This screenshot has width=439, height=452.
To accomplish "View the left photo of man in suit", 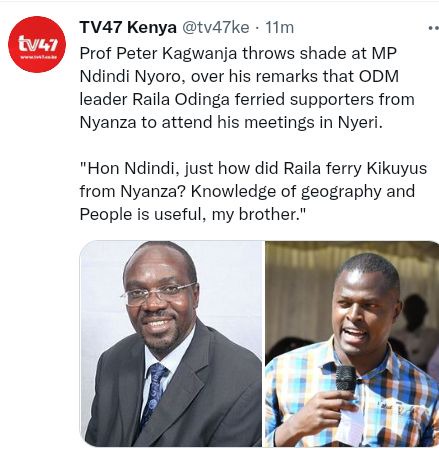I will [171, 343].
